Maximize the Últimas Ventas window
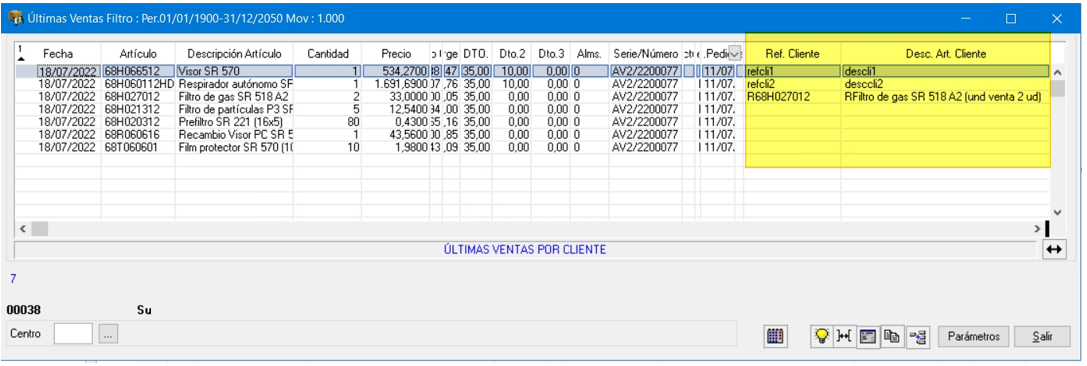The width and height of the screenshot is (1087, 366). [1011, 19]
